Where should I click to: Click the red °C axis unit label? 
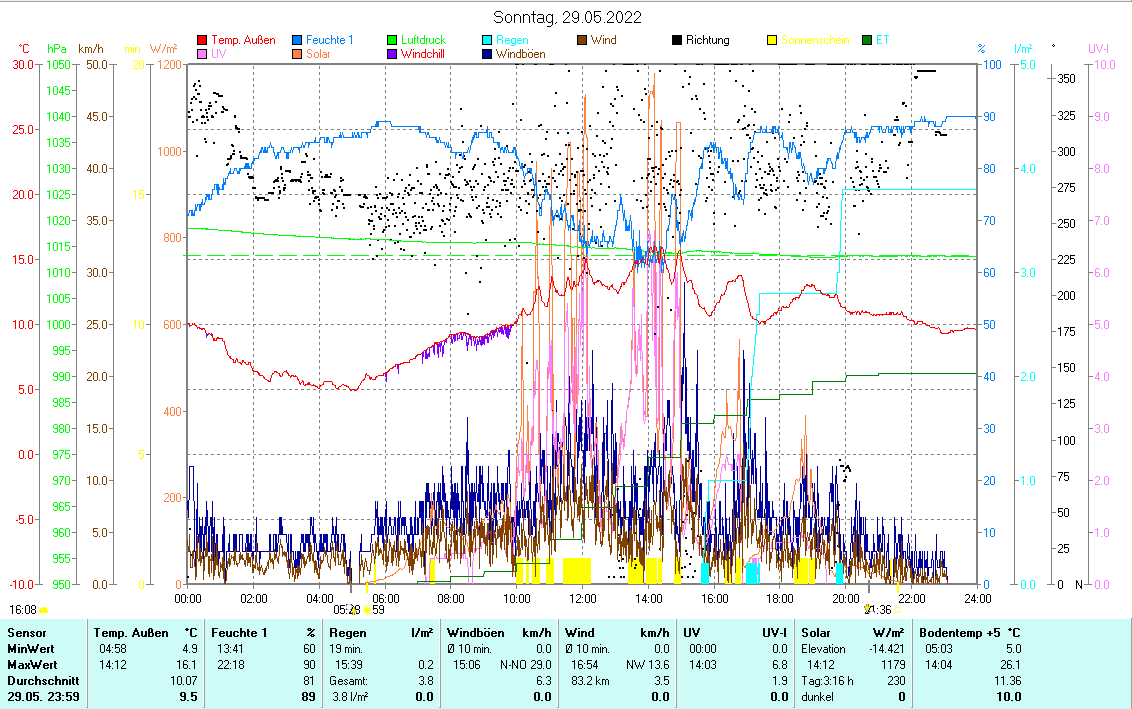(24, 49)
